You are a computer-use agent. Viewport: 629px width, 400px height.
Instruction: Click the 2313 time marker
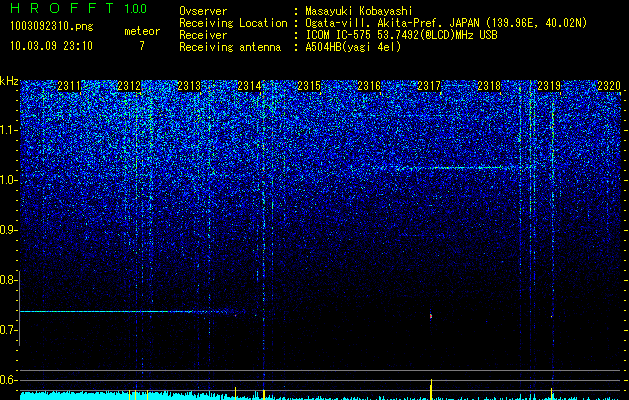(189, 86)
